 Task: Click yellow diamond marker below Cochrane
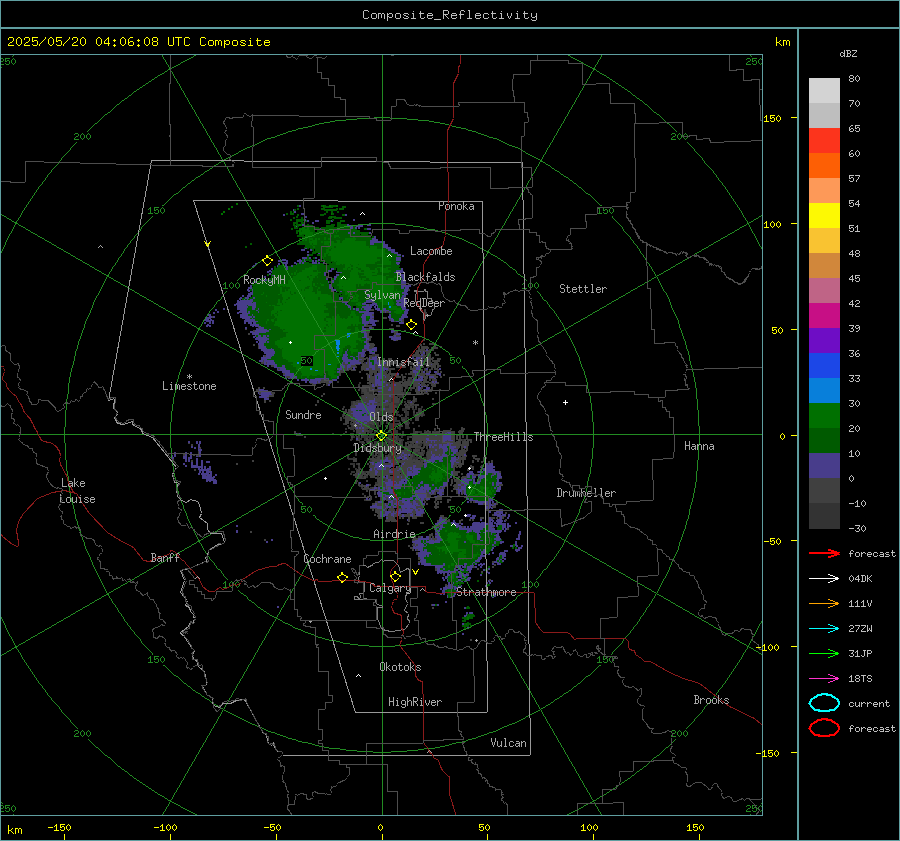pos(343,577)
